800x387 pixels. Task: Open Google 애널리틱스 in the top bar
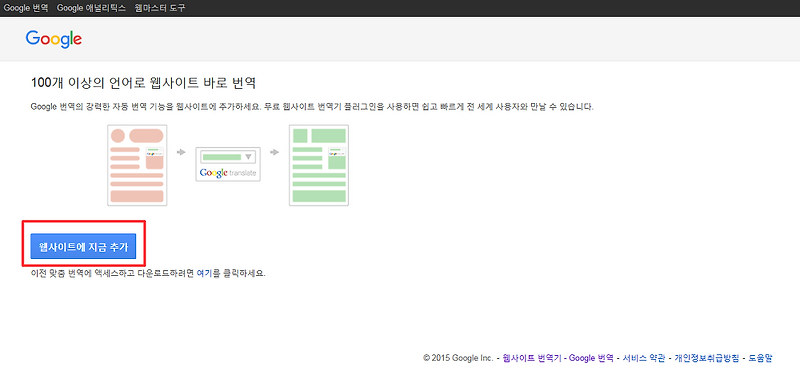click(x=91, y=8)
